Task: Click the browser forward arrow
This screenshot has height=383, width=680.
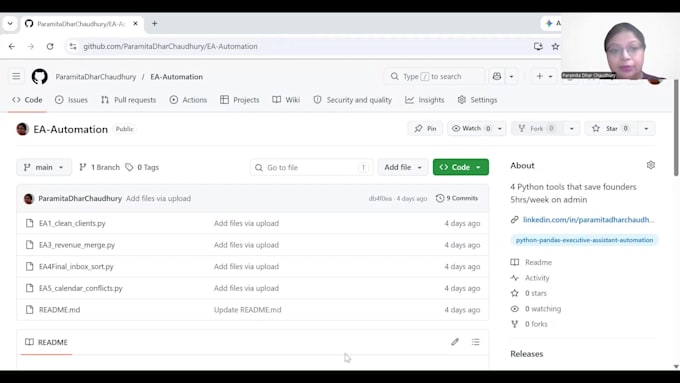Action: [30, 46]
